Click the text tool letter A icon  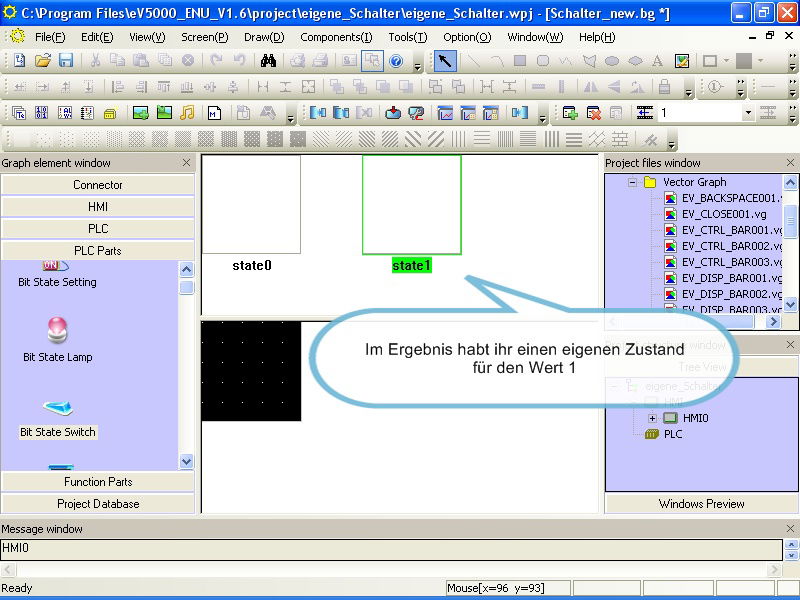coord(658,61)
